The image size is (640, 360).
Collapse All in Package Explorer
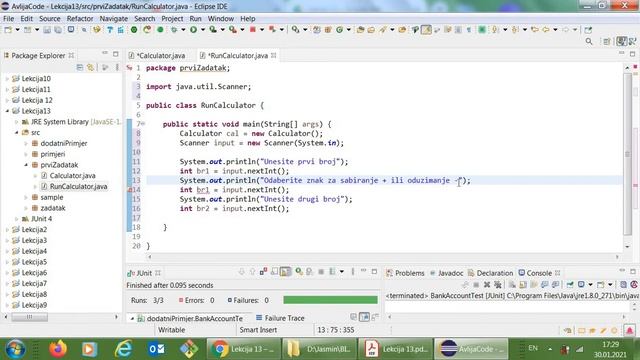[80, 67]
